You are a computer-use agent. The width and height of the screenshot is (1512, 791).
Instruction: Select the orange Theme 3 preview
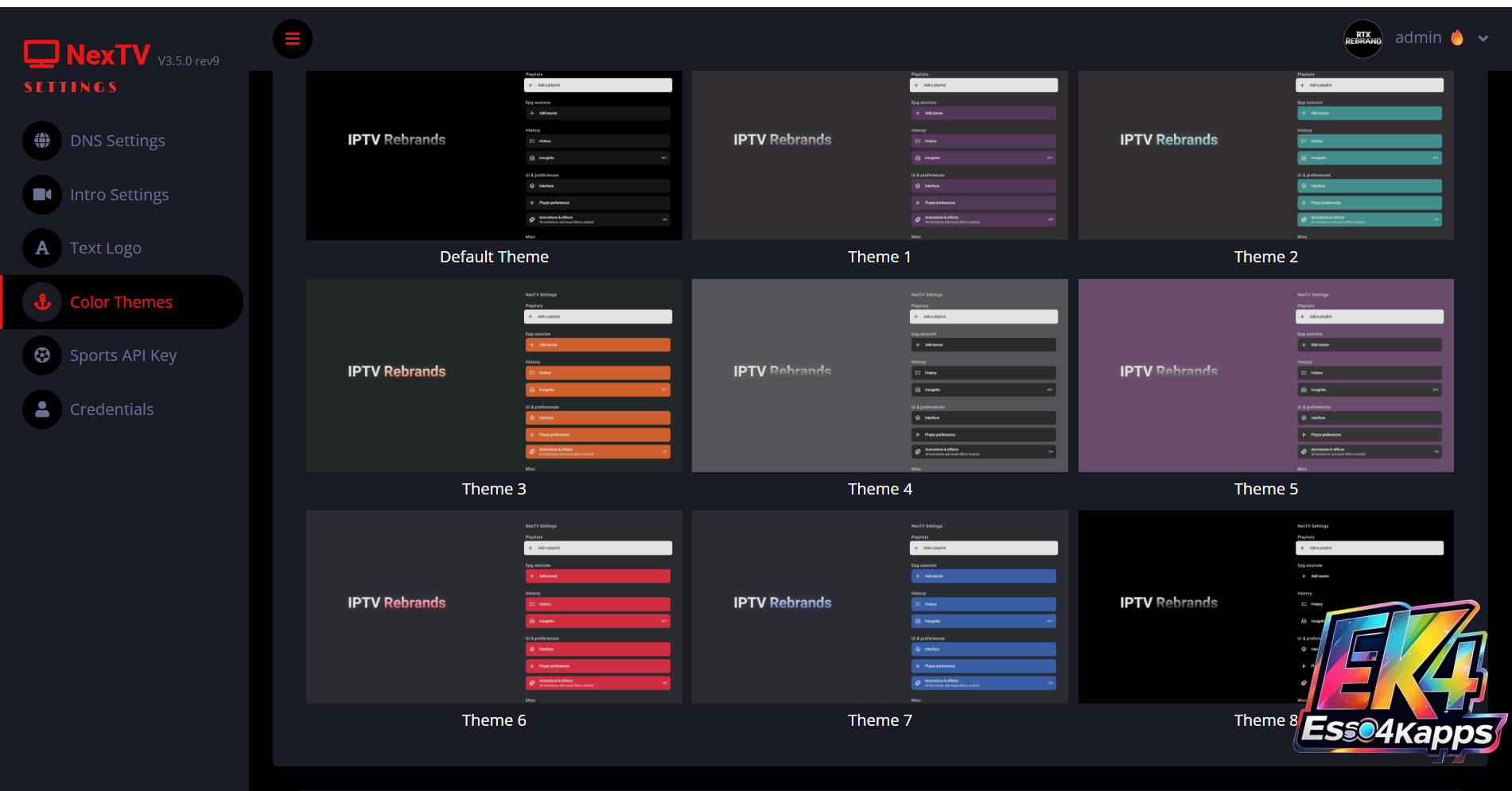click(x=494, y=375)
